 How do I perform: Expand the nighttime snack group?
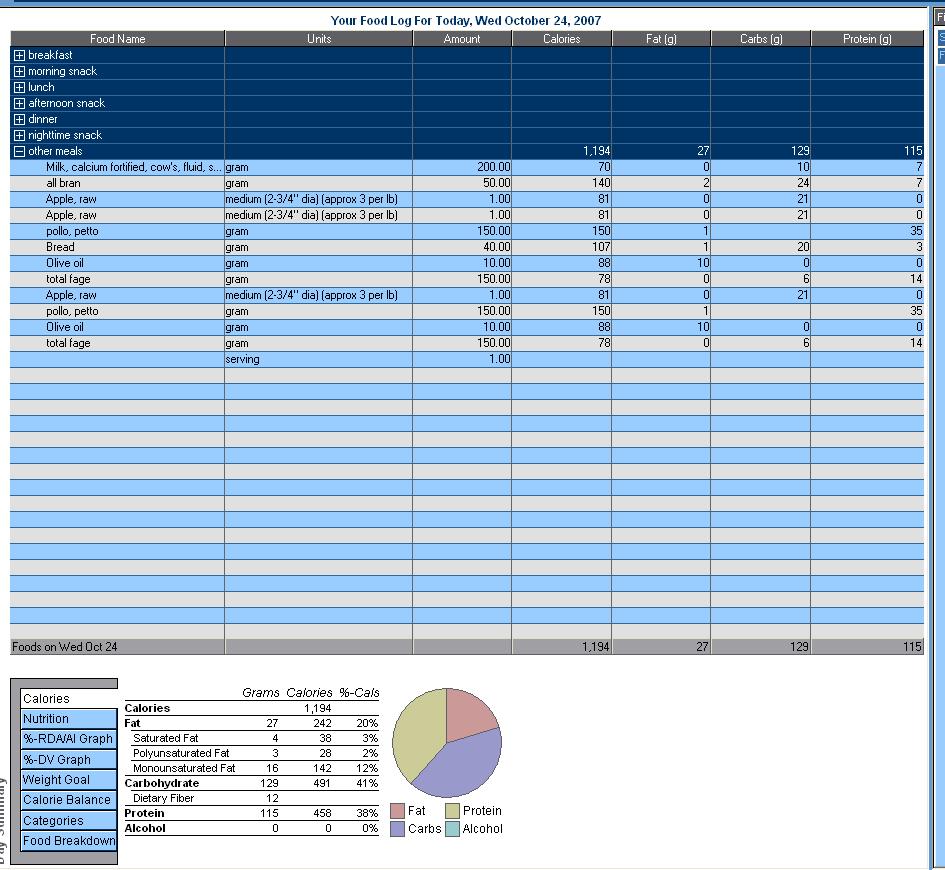pos(19,136)
